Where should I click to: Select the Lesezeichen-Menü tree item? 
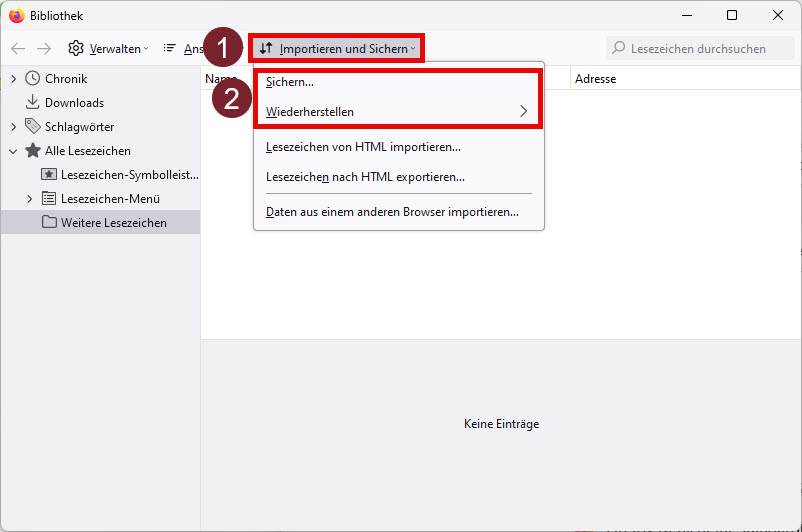(x=110, y=199)
